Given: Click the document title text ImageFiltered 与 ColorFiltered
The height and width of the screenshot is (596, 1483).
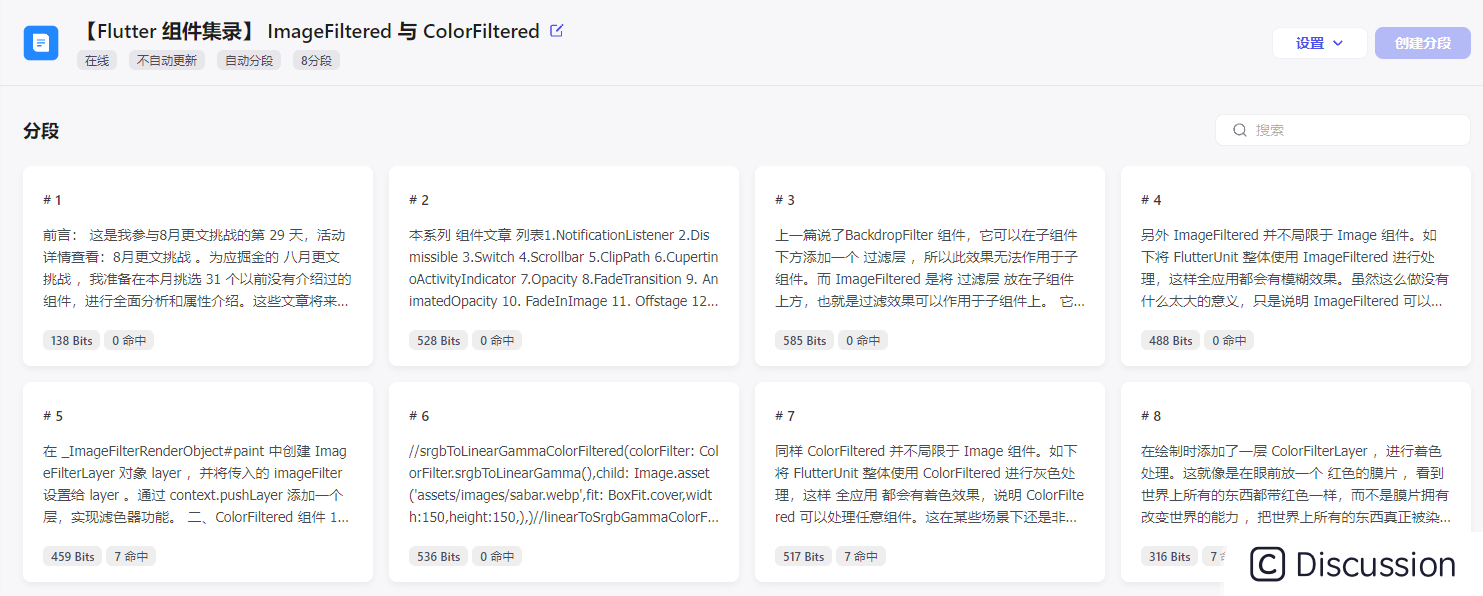Looking at the screenshot, I should (404, 31).
